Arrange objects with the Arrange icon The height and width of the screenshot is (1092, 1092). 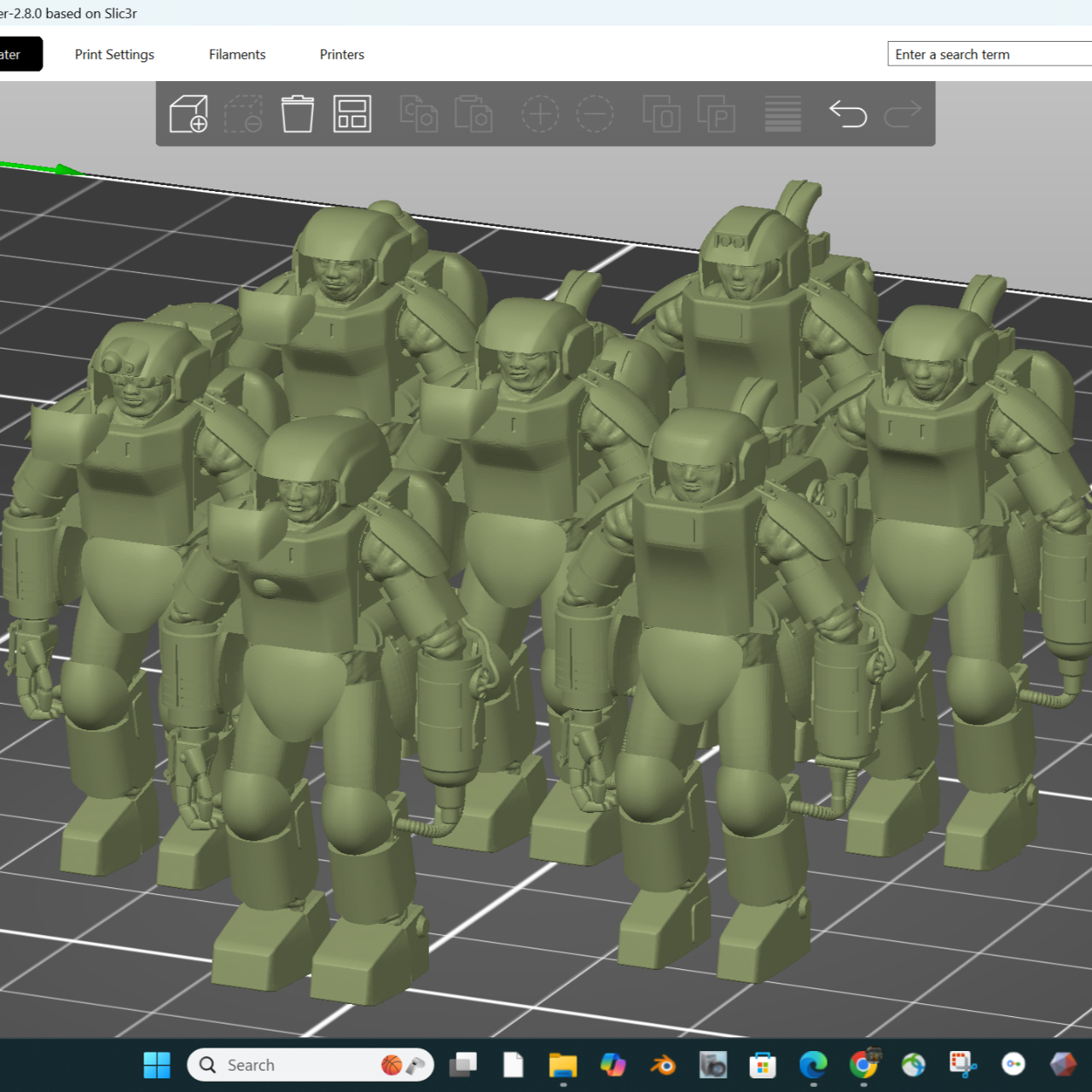pyautogui.click(x=352, y=113)
